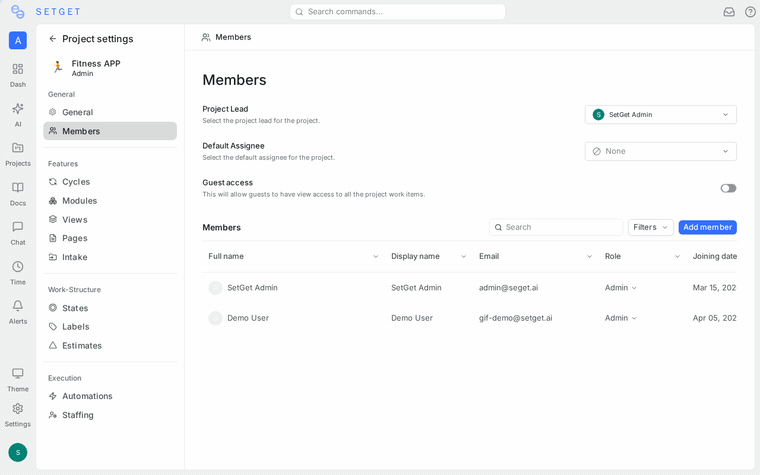
Task: Open the Time clock icon
Action: tap(18, 267)
